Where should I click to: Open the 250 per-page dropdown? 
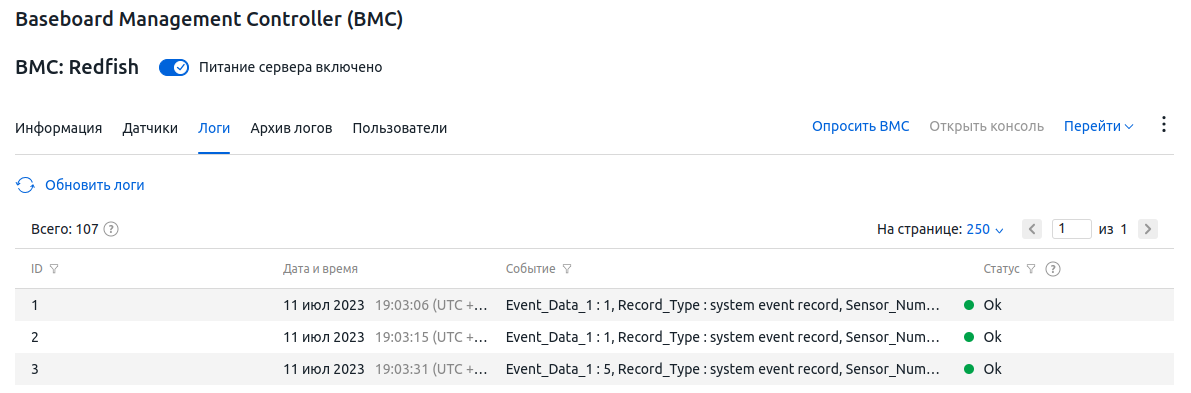[x=985, y=229]
